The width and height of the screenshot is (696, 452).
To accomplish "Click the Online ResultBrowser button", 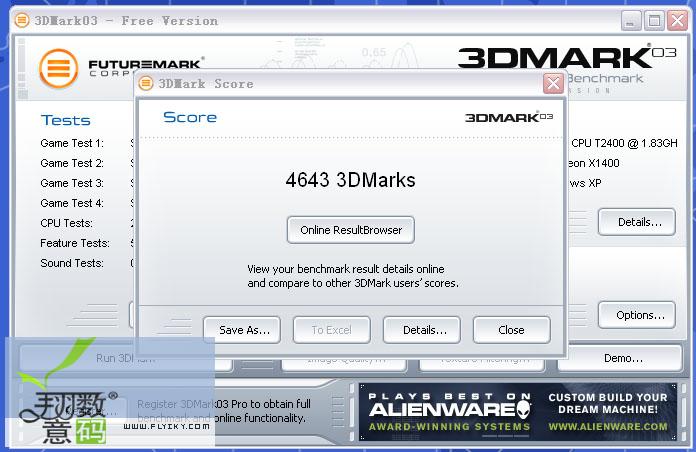I will (351, 230).
